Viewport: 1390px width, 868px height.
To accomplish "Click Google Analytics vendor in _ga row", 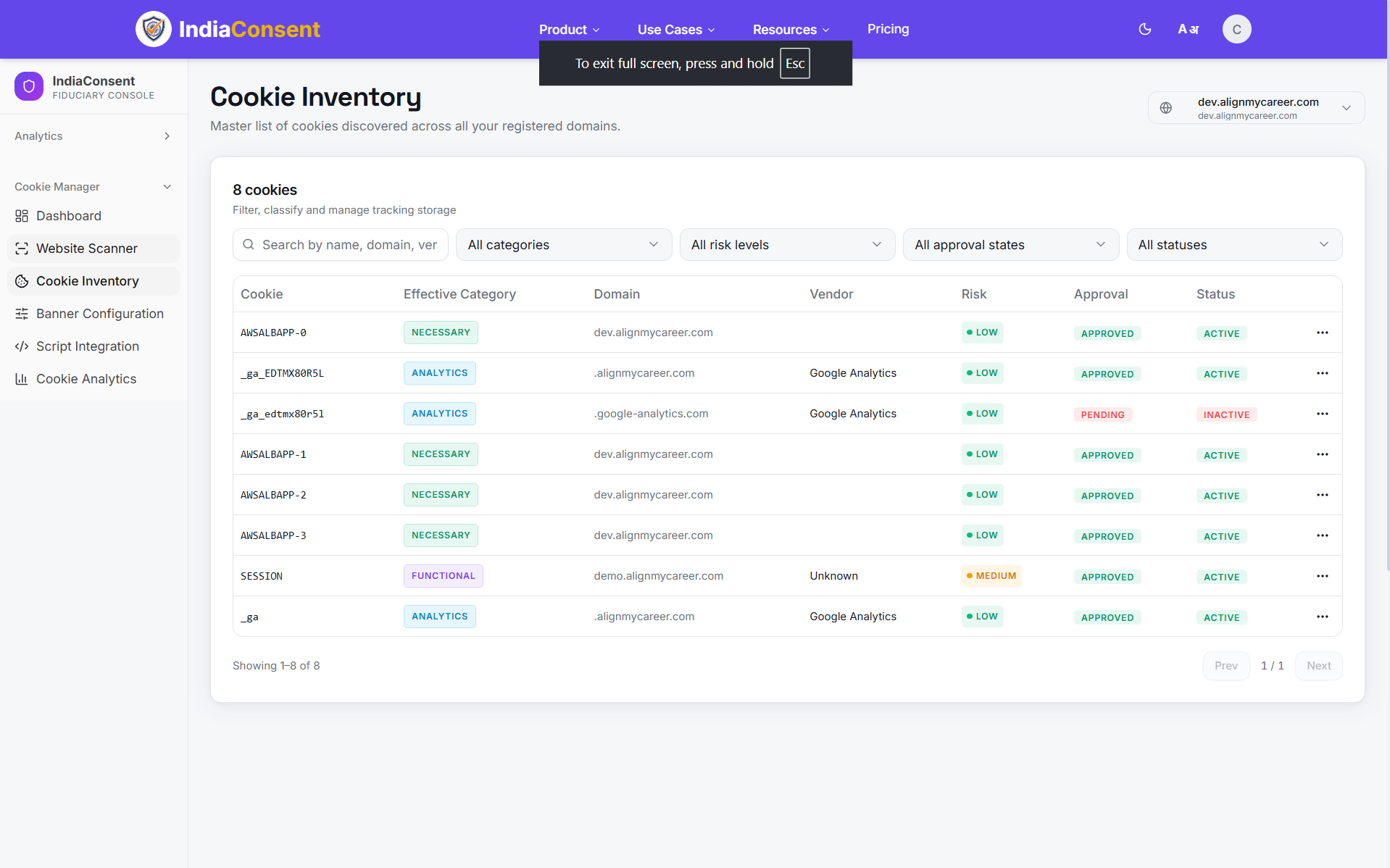I will click(853, 617).
